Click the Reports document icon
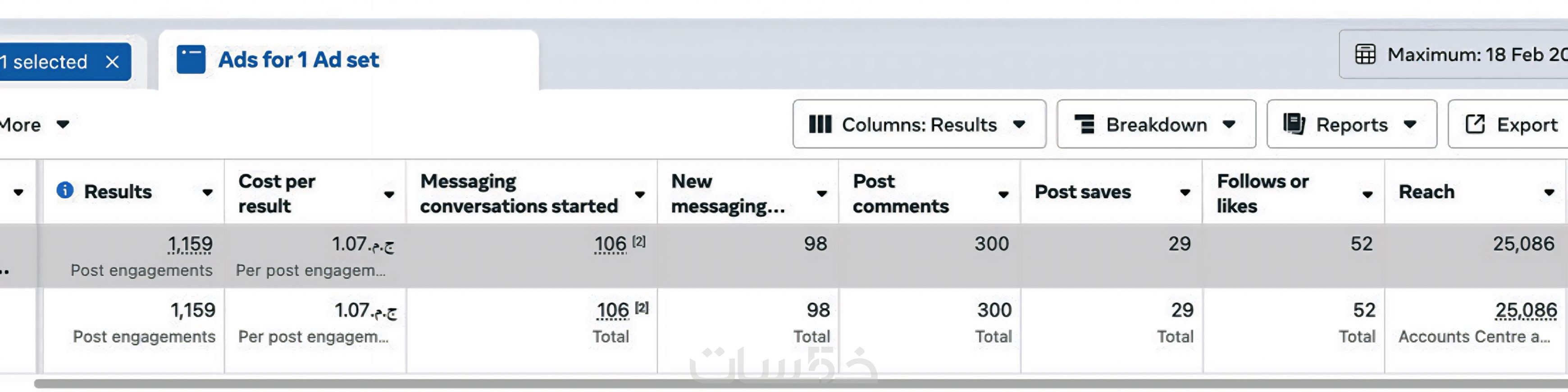1568x392 pixels. [1294, 124]
